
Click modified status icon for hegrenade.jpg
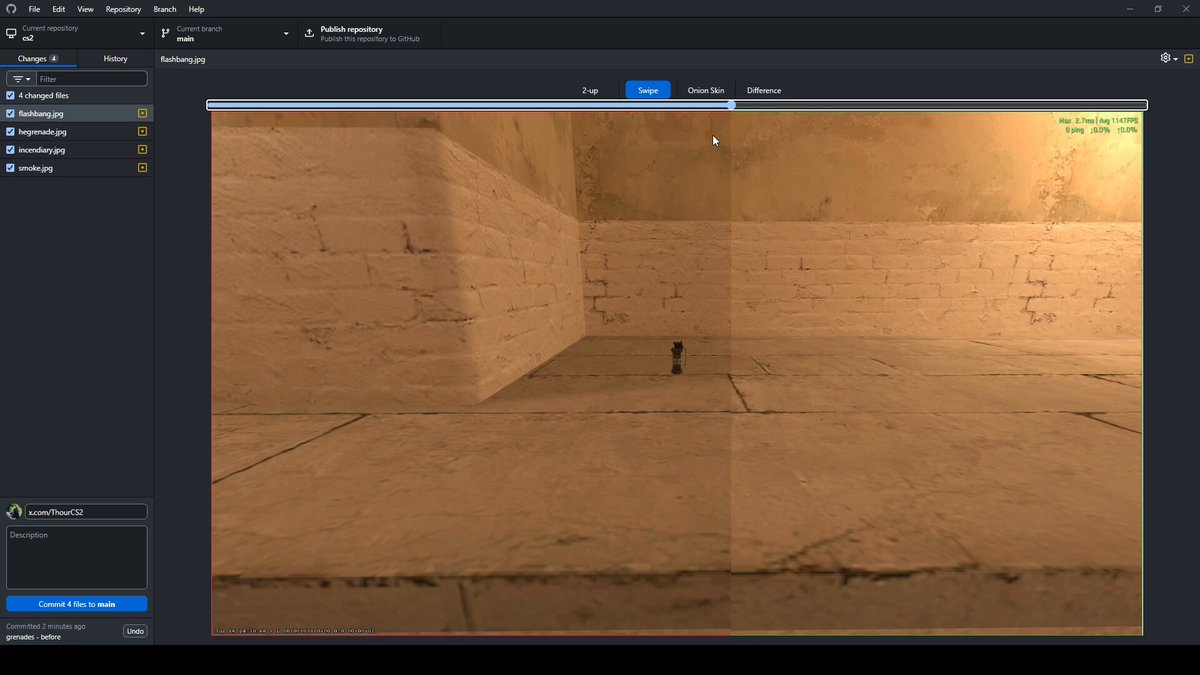142,131
